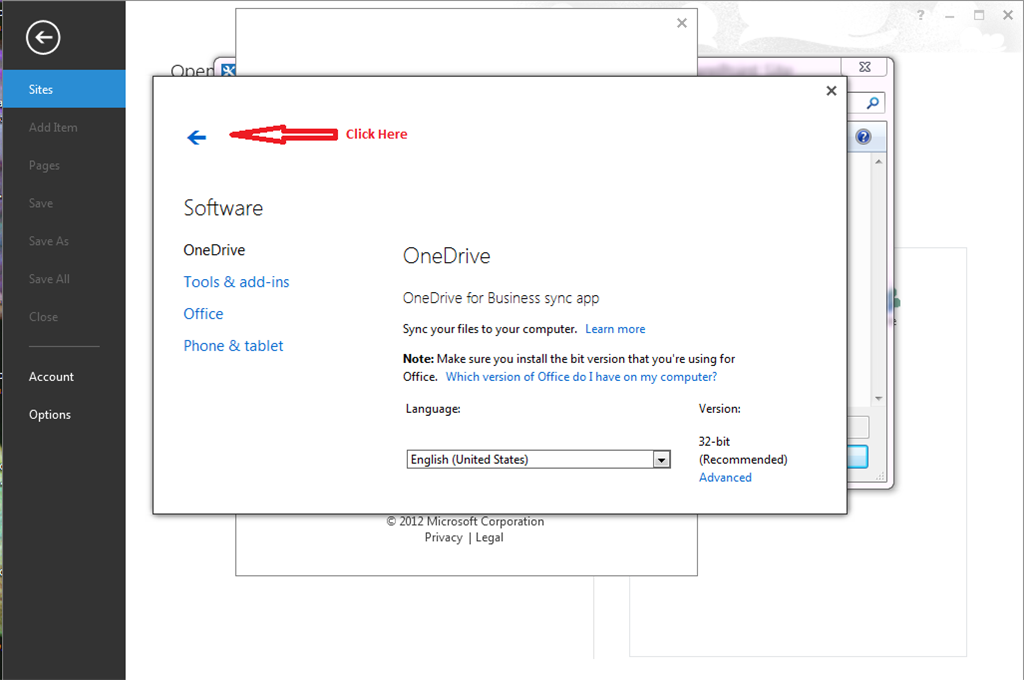Go back using the backstage circle arrow
This screenshot has height=680, width=1024.
click(x=43, y=38)
